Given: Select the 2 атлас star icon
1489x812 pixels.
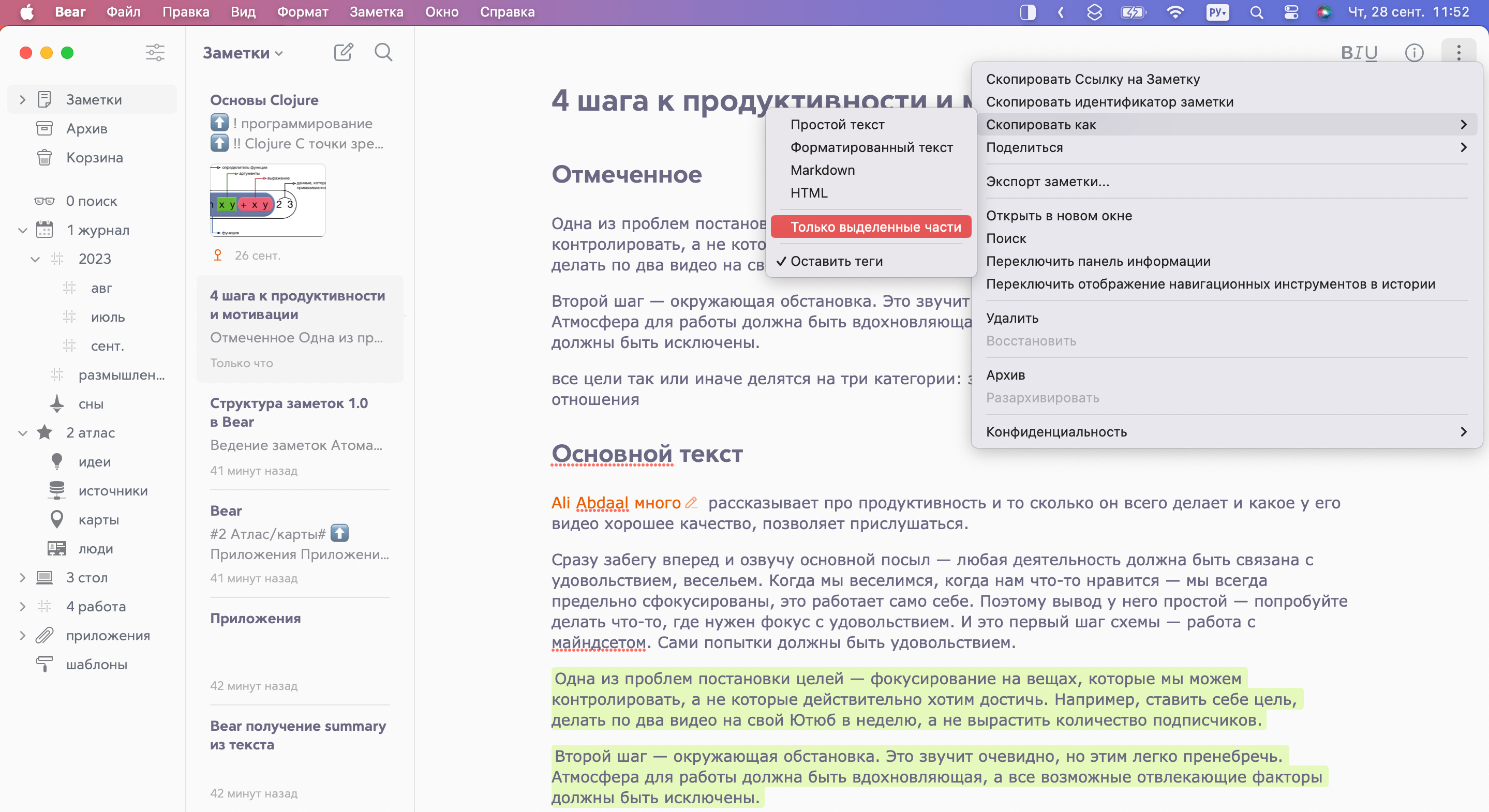Looking at the screenshot, I should [44, 432].
